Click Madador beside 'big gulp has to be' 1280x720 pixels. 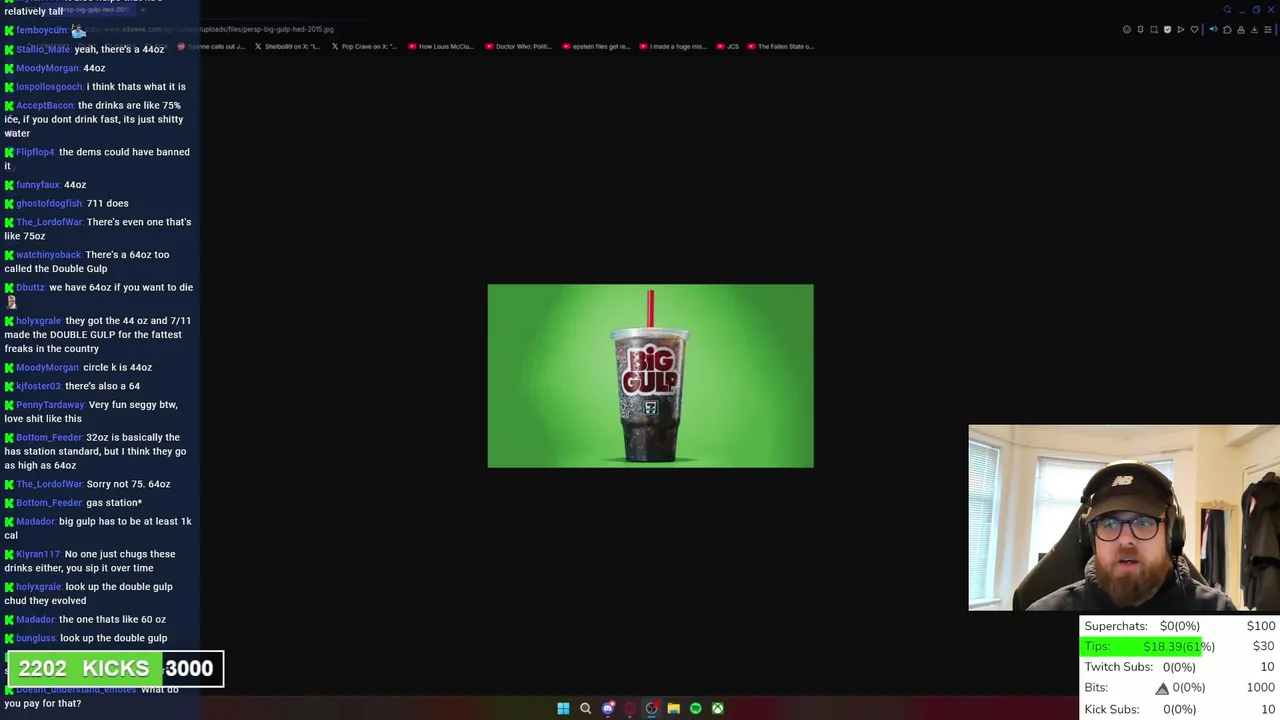(x=36, y=521)
